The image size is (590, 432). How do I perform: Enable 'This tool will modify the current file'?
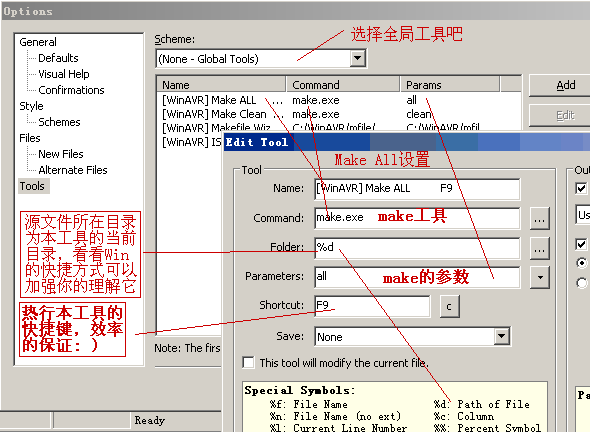pyautogui.click(x=248, y=363)
